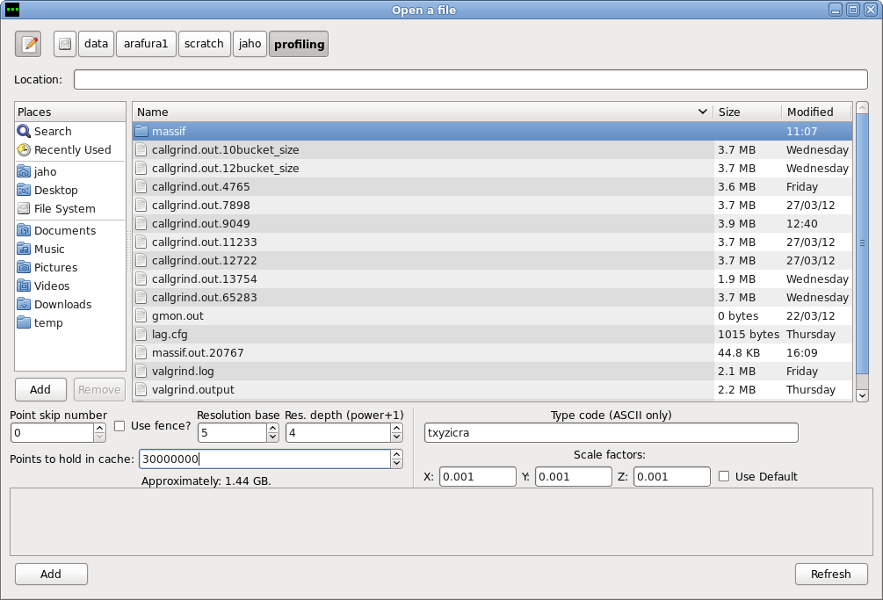Click the file icon beside lag.cfg

click(141, 334)
